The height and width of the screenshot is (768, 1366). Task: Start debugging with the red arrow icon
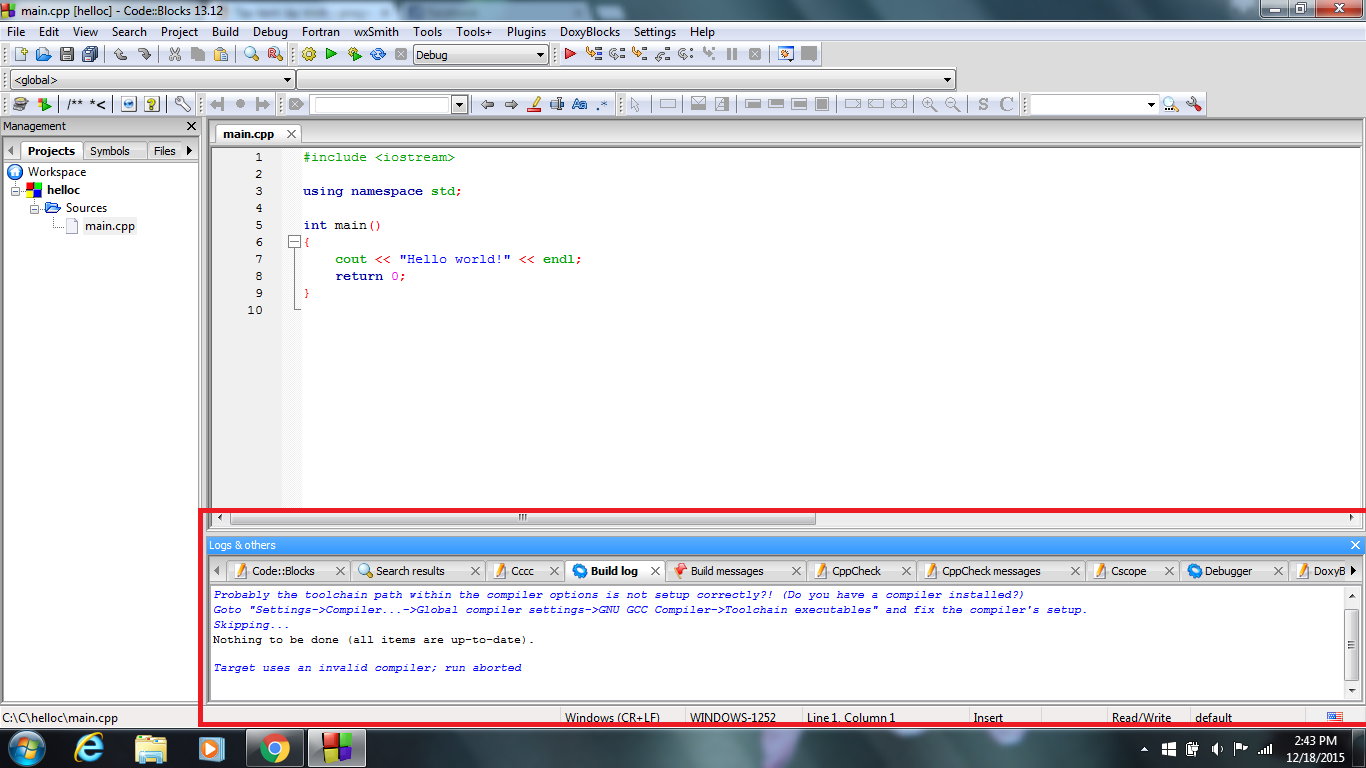click(x=570, y=55)
